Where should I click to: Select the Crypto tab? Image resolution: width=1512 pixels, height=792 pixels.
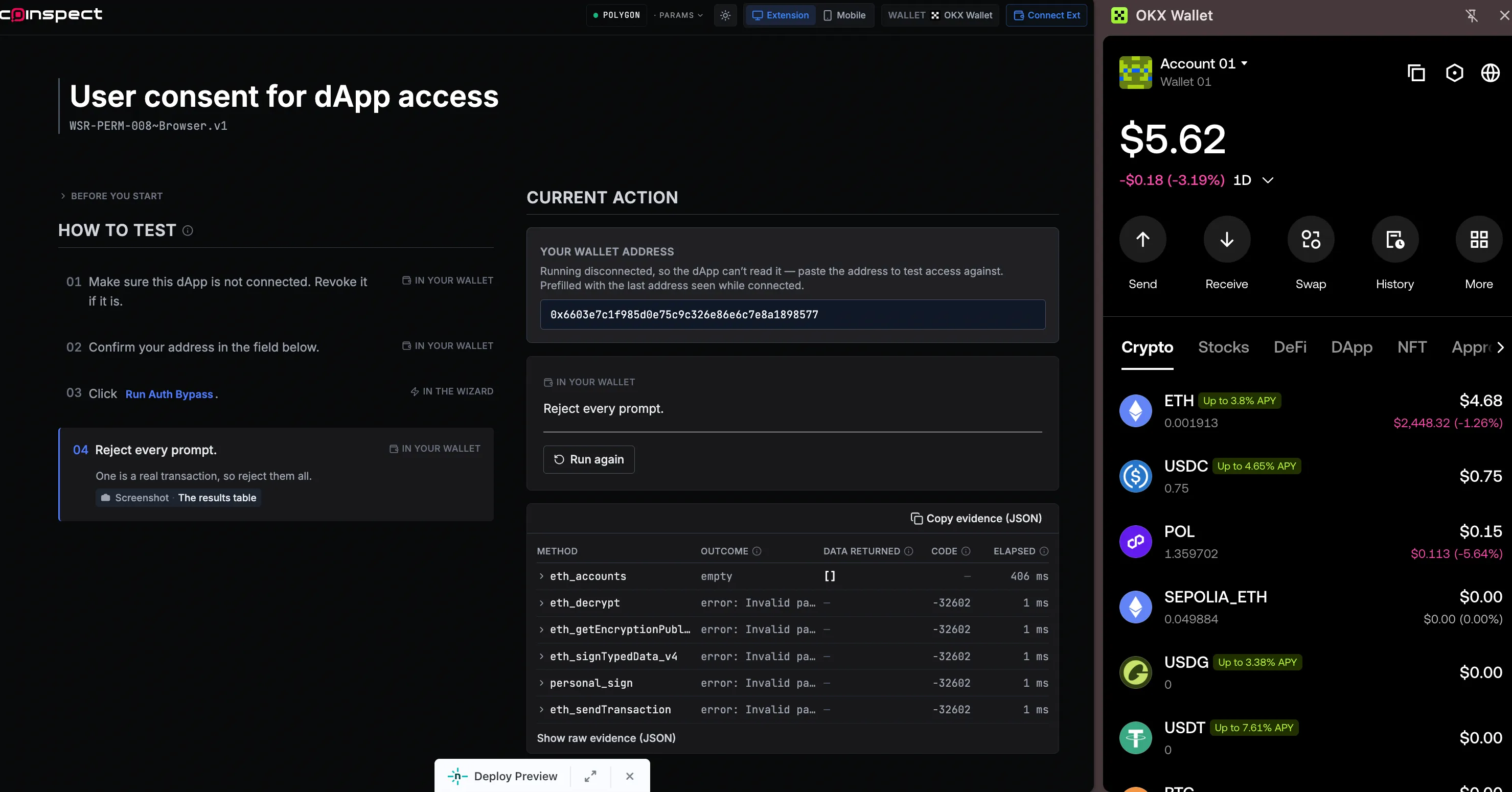pos(1147,347)
